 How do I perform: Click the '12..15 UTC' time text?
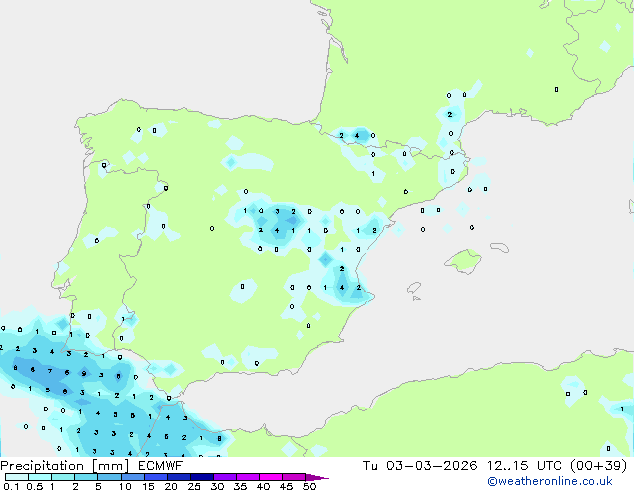point(524,466)
